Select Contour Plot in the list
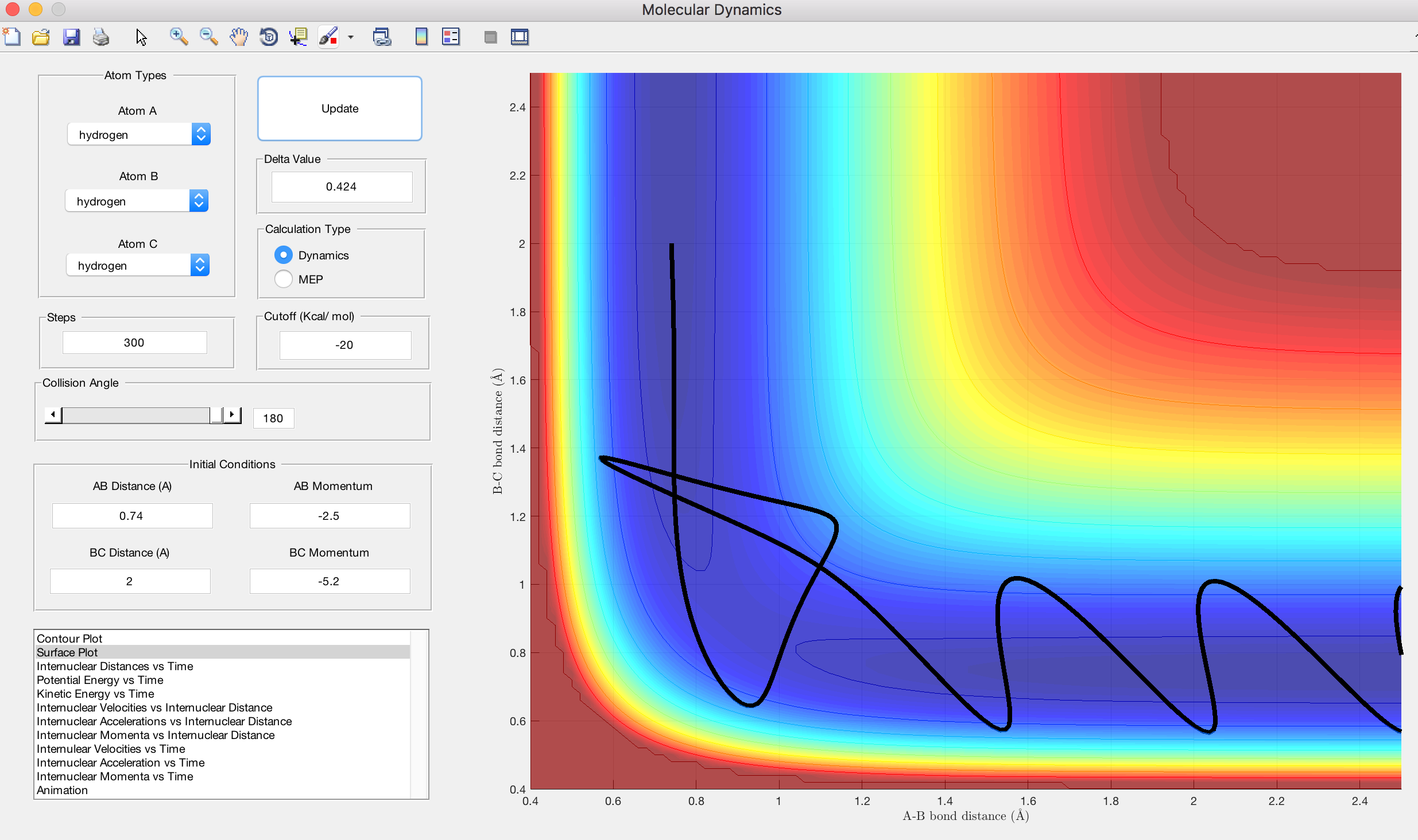Image resolution: width=1418 pixels, height=840 pixels. click(x=69, y=639)
